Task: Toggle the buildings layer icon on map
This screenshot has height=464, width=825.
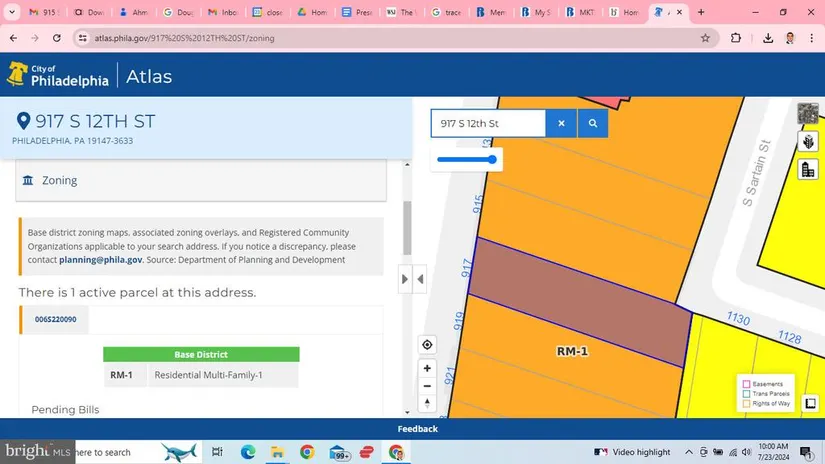Action: (x=807, y=169)
